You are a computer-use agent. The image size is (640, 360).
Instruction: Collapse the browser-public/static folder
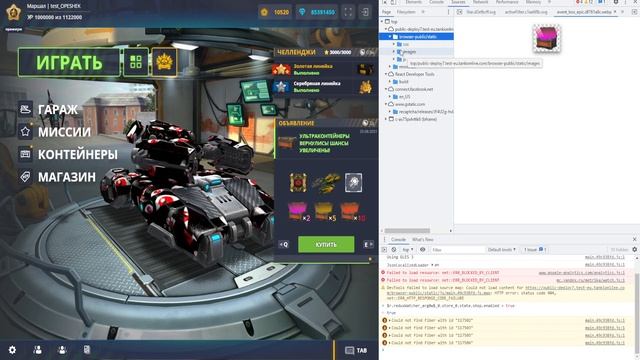[391, 37]
